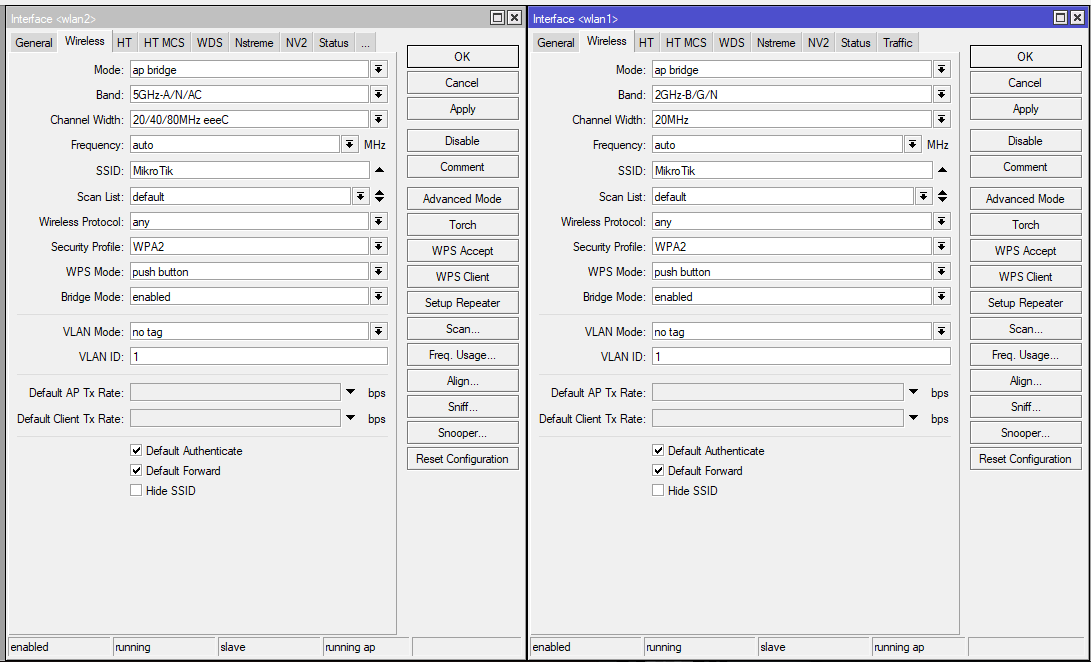Uncheck Default Authenticate in wlan2
Screen dimensions: 1091x662
[x=136, y=451]
